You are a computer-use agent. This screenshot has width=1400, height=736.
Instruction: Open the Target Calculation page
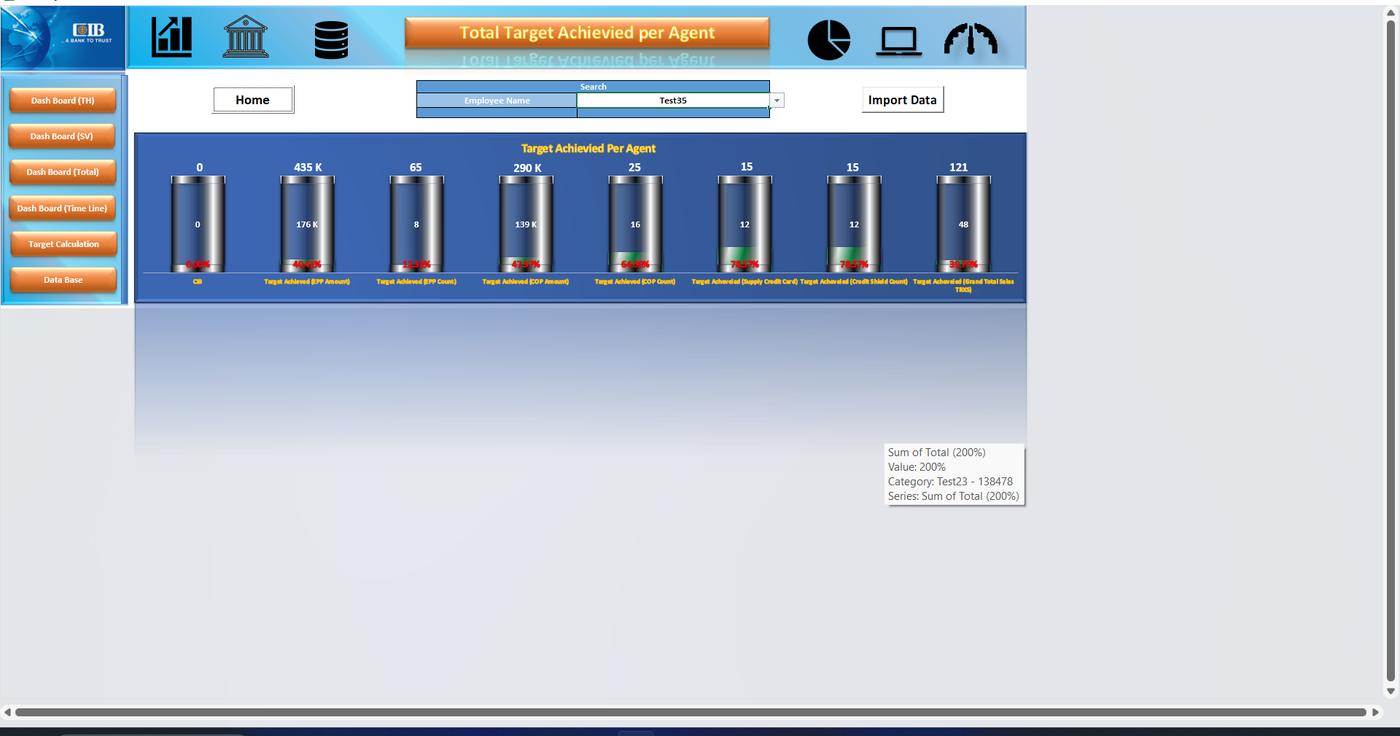coord(63,244)
